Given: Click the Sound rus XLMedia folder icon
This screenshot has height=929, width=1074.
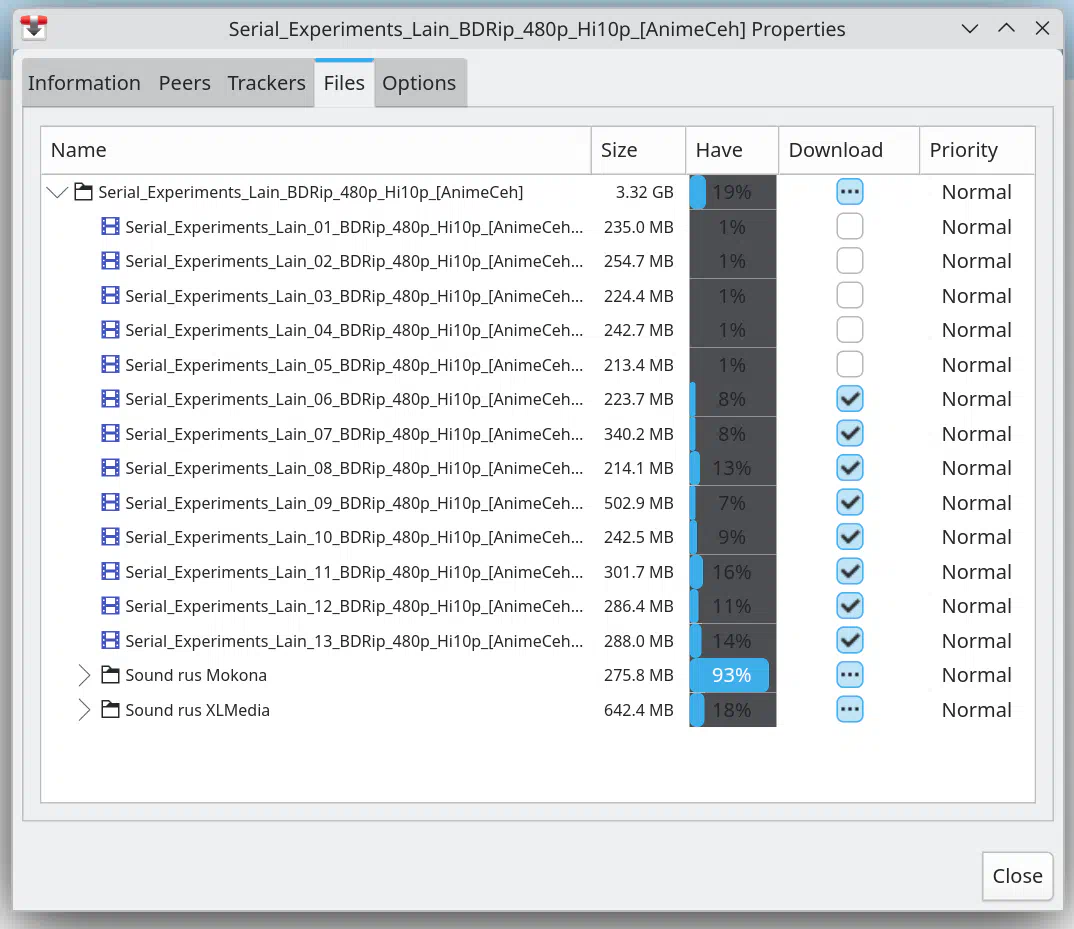Looking at the screenshot, I should (110, 709).
